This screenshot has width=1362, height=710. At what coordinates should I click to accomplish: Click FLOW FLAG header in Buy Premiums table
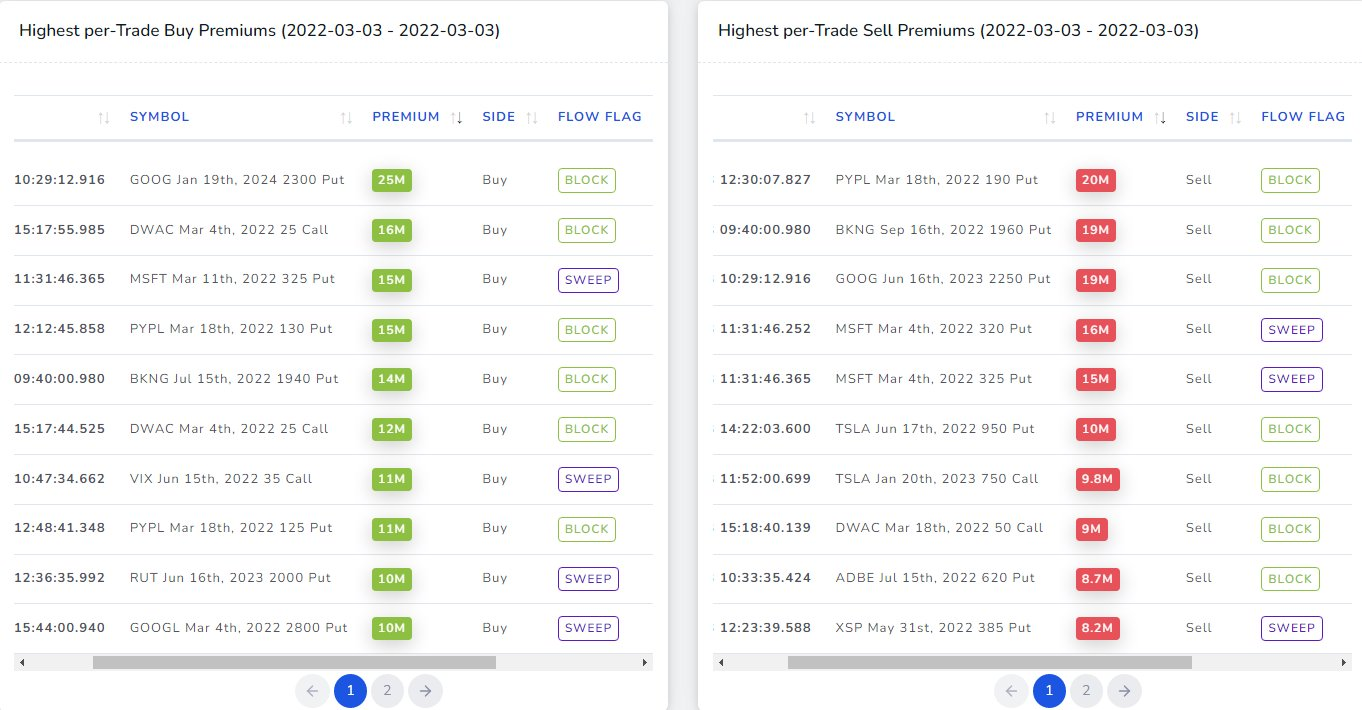click(600, 117)
